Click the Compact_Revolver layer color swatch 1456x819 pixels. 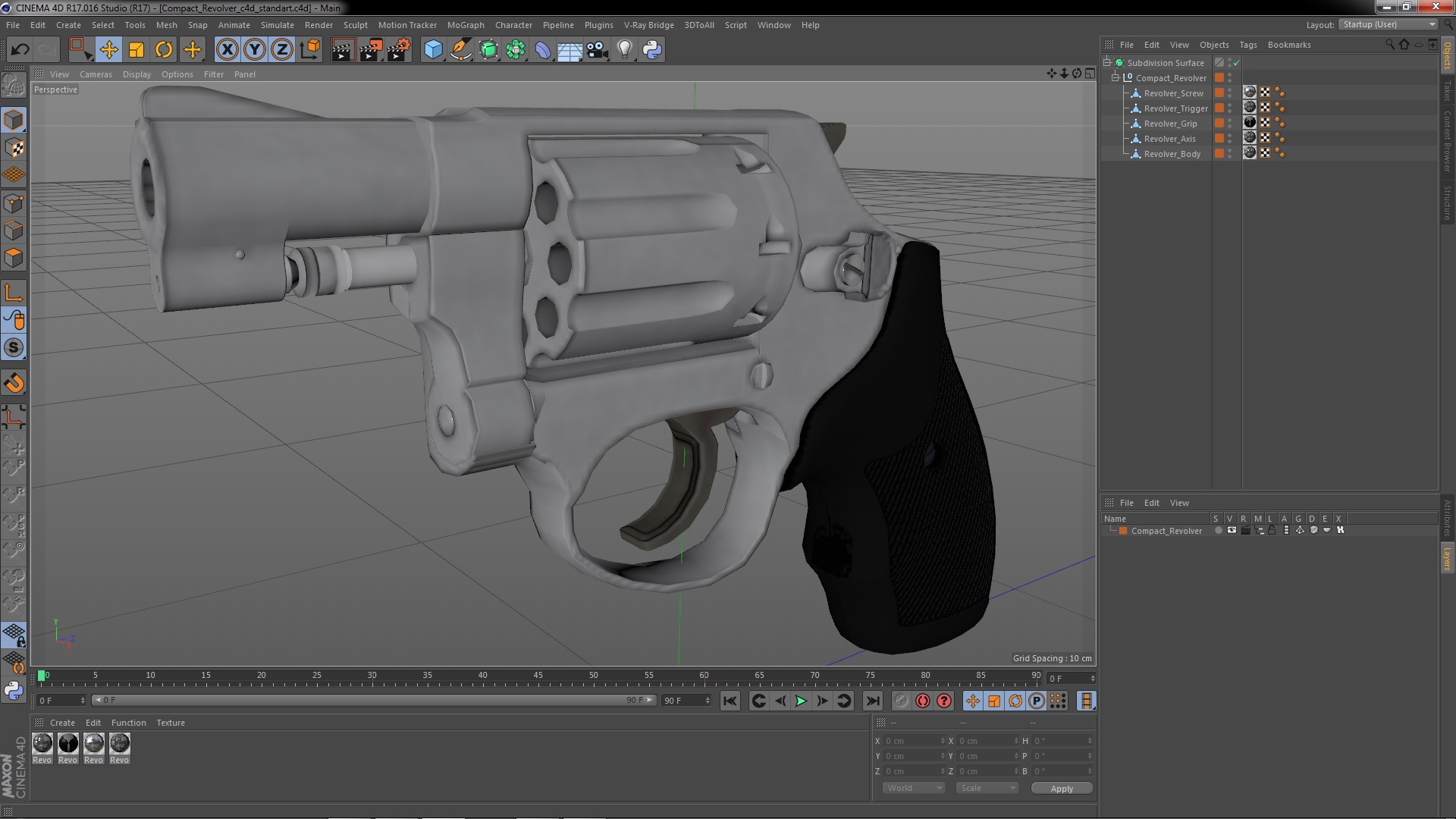(1123, 531)
